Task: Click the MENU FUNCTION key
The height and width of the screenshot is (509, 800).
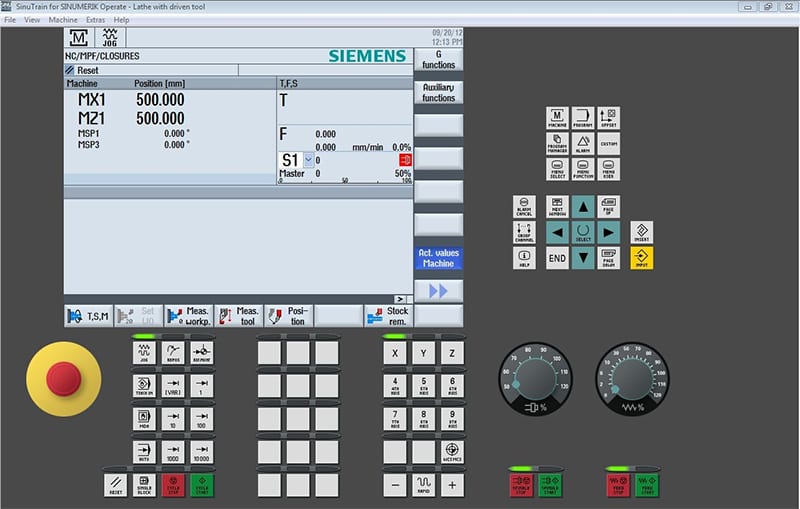Action: [x=583, y=169]
